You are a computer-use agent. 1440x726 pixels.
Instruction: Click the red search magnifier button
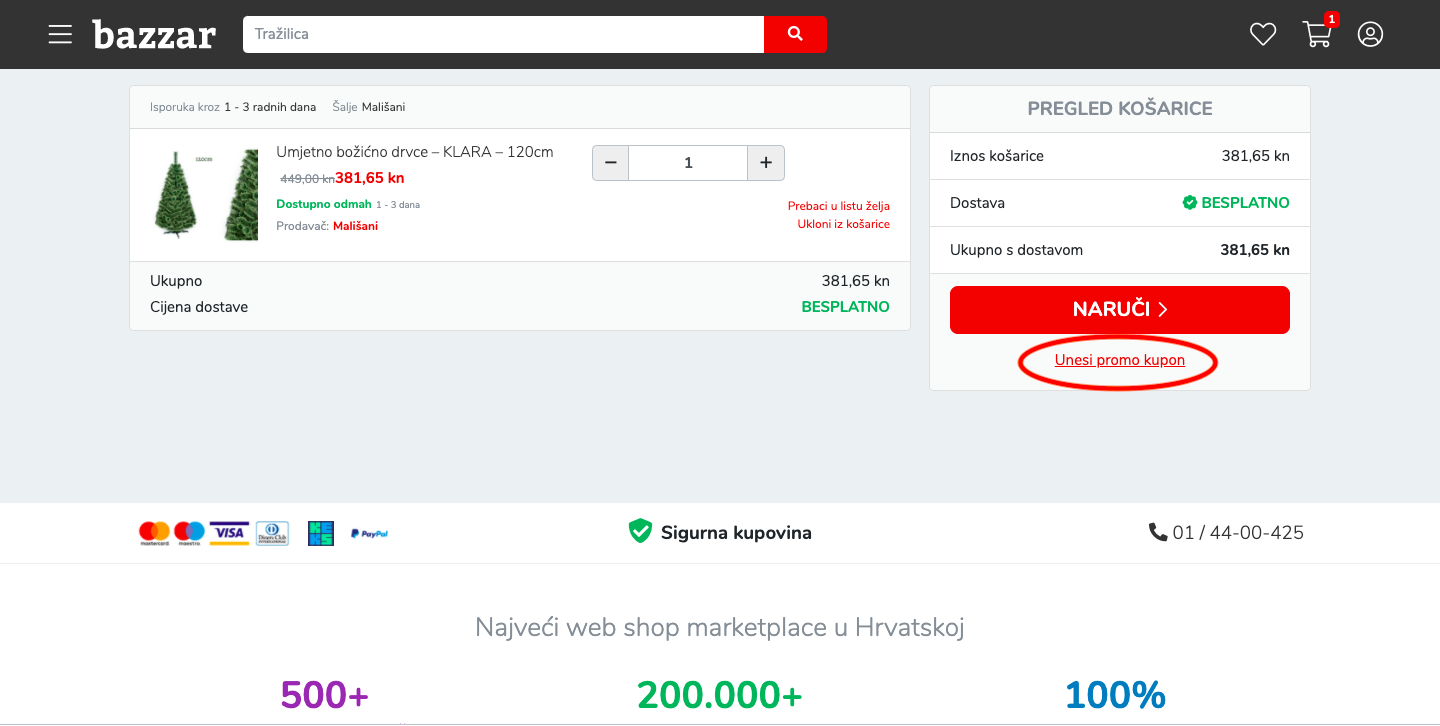click(795, 34)
